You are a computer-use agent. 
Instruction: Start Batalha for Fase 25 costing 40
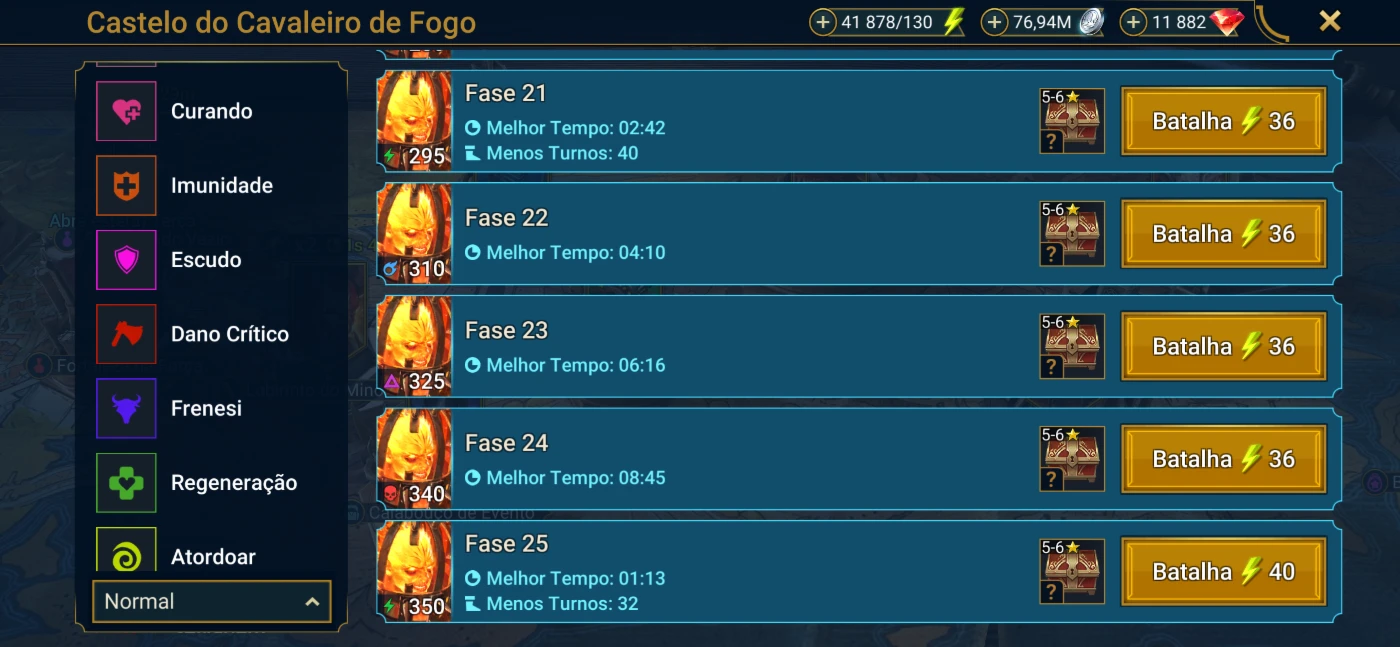coord(1224,571)
